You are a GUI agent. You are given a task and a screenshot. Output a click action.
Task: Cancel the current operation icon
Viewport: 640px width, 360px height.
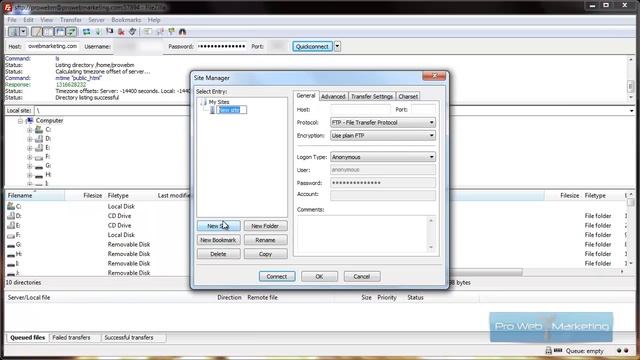109,31
